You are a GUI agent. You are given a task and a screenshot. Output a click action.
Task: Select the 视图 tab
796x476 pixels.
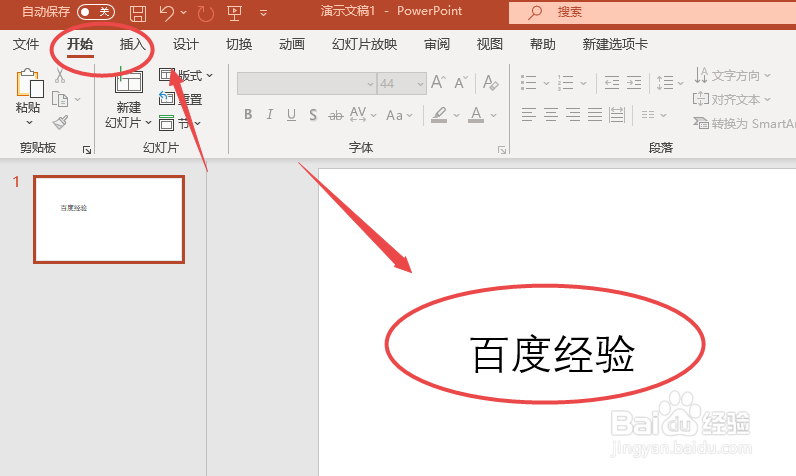pos(489,45)
